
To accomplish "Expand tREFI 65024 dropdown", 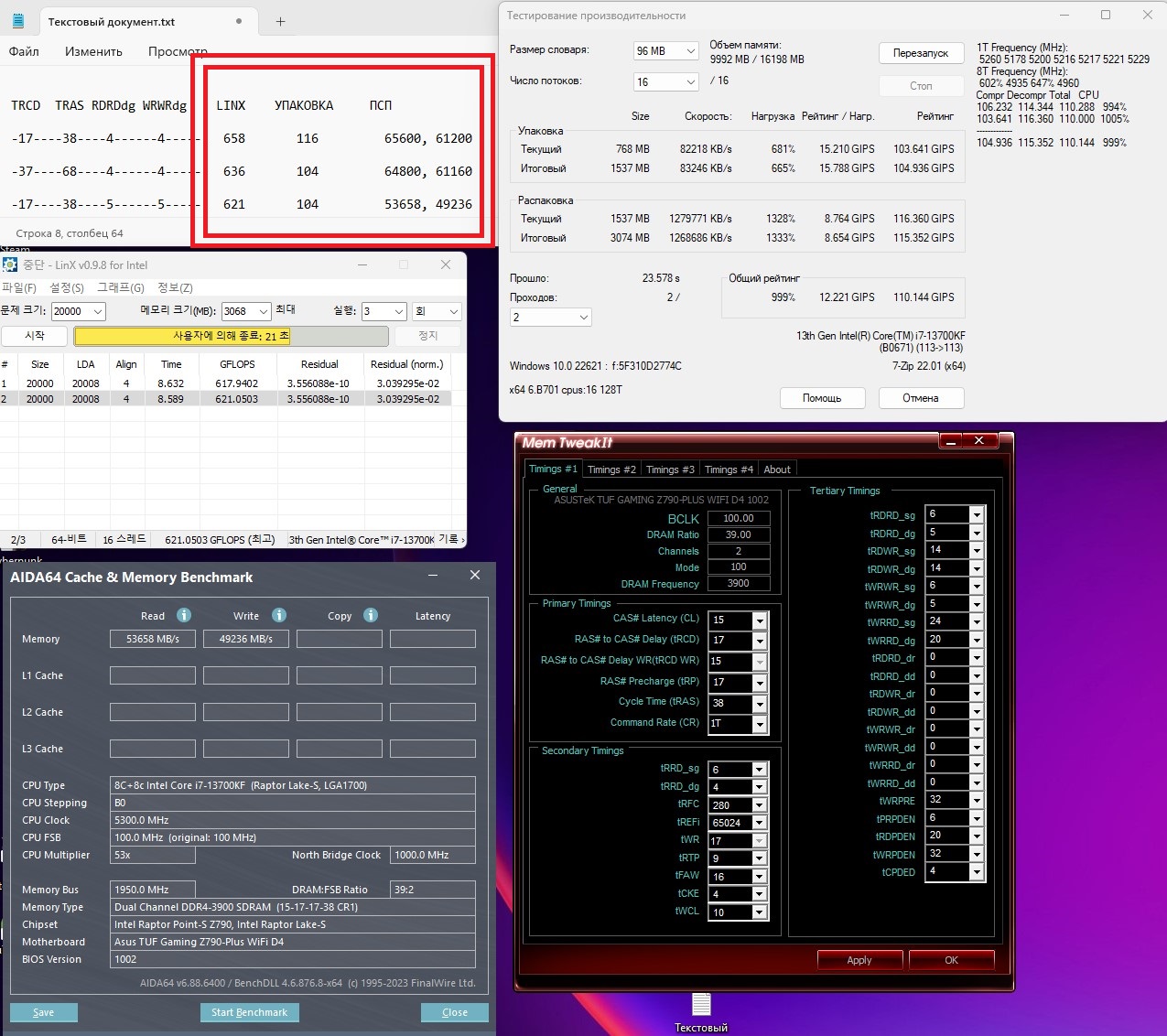I will tap(759, 823).
